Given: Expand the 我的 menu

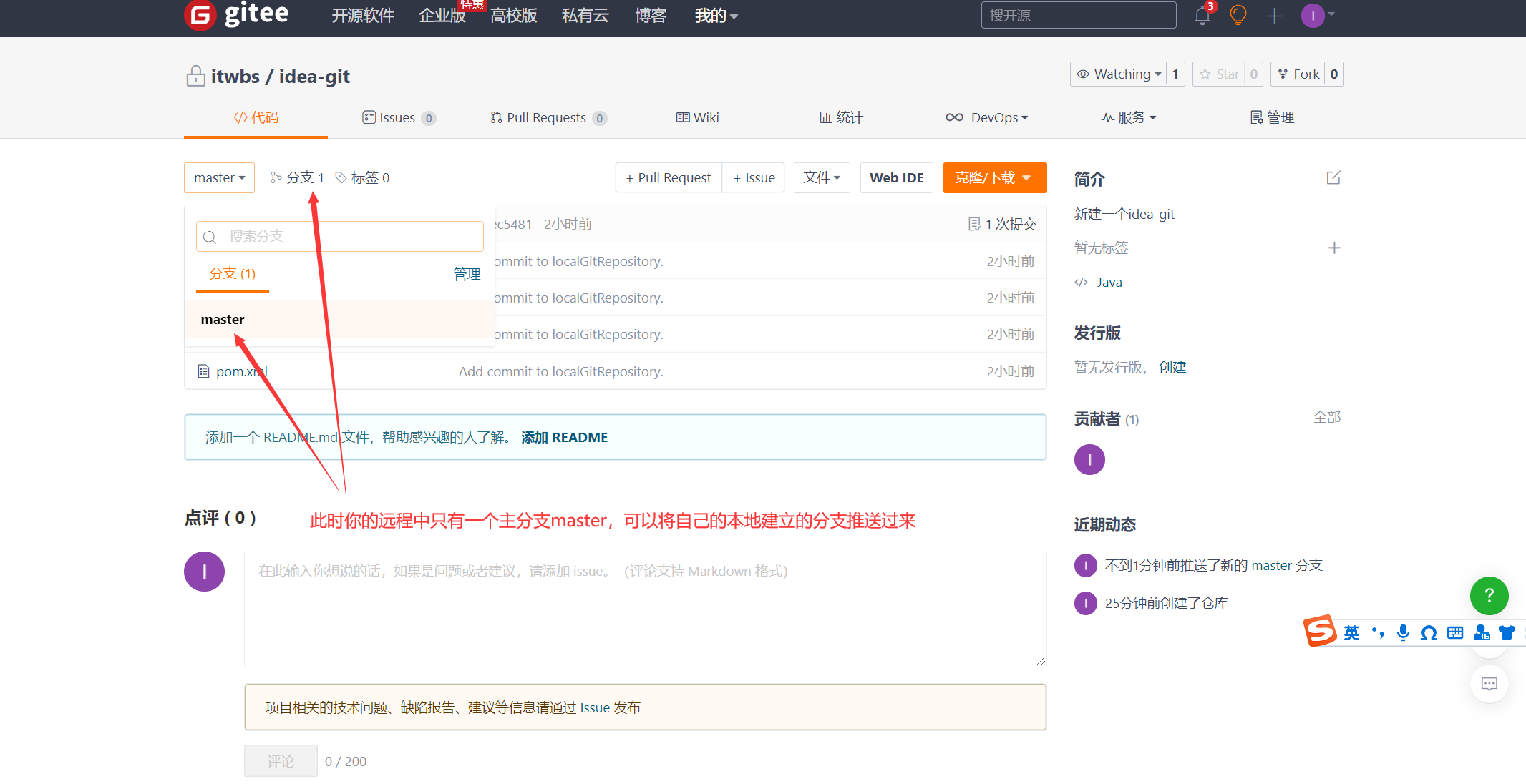Looking at the screenshot, I should (716, 16).
